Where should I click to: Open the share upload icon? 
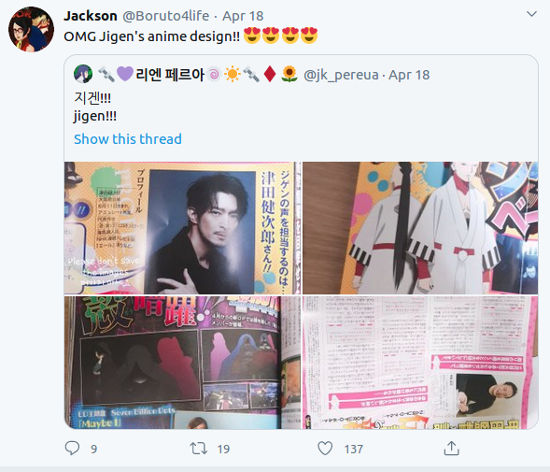(x=451, y=448)
